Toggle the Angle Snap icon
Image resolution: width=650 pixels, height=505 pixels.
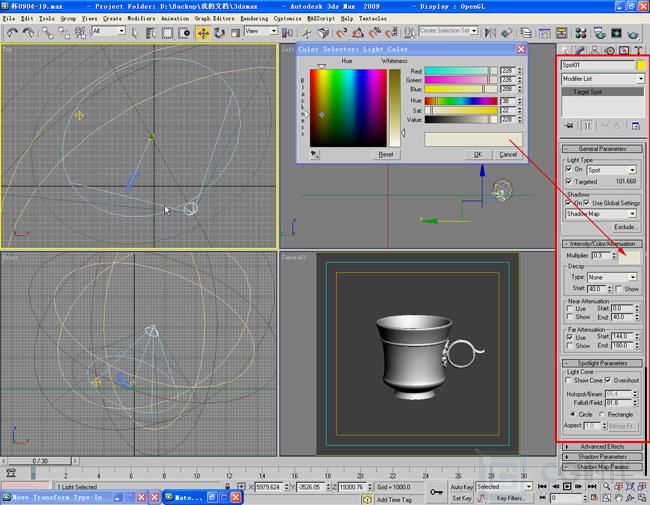point(358,33)
